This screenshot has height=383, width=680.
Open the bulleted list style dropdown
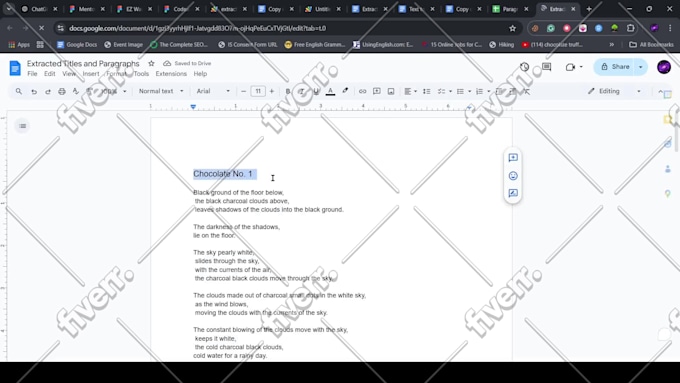(x=470, y=91)
